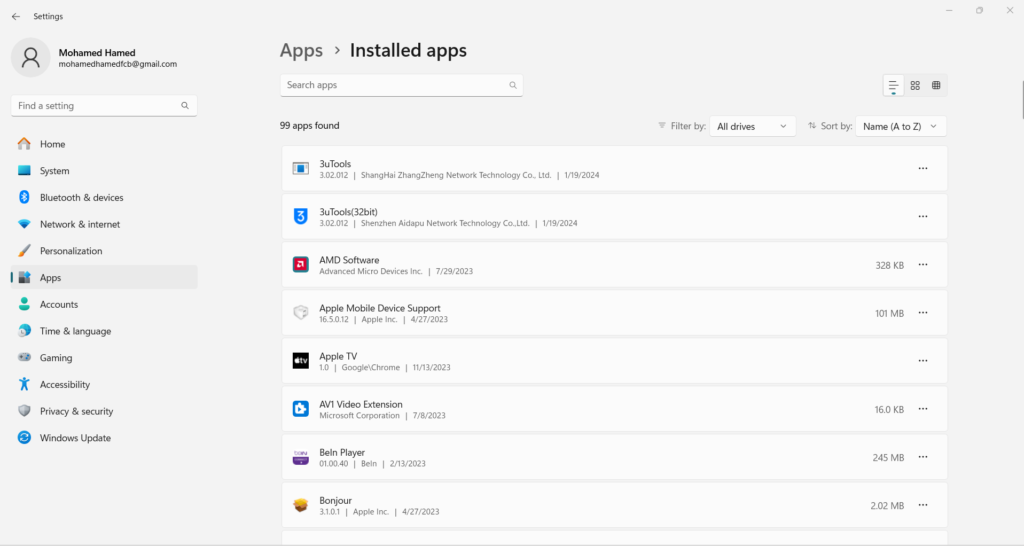Image resolution: width=1024 pixels, height=546 pixels.
Task: Switch to list view layout icon
Action: pyautogui.click(x=893, y=86)
